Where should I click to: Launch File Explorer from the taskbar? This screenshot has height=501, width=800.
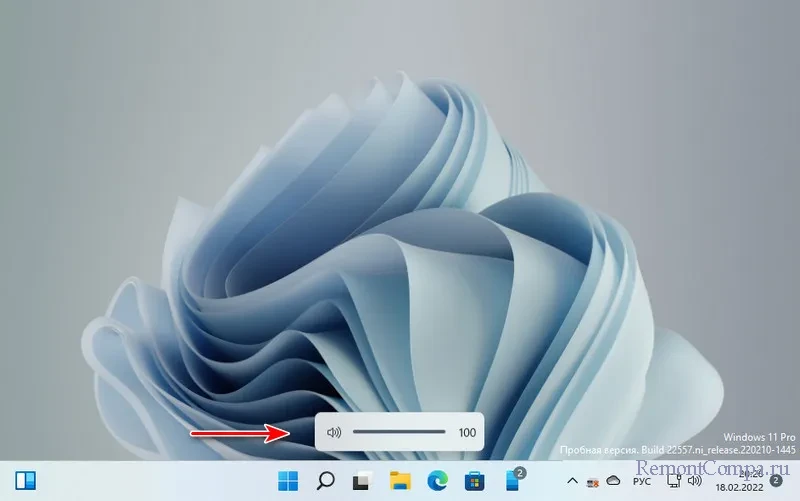pyautogui.click(x=401, y=480)
